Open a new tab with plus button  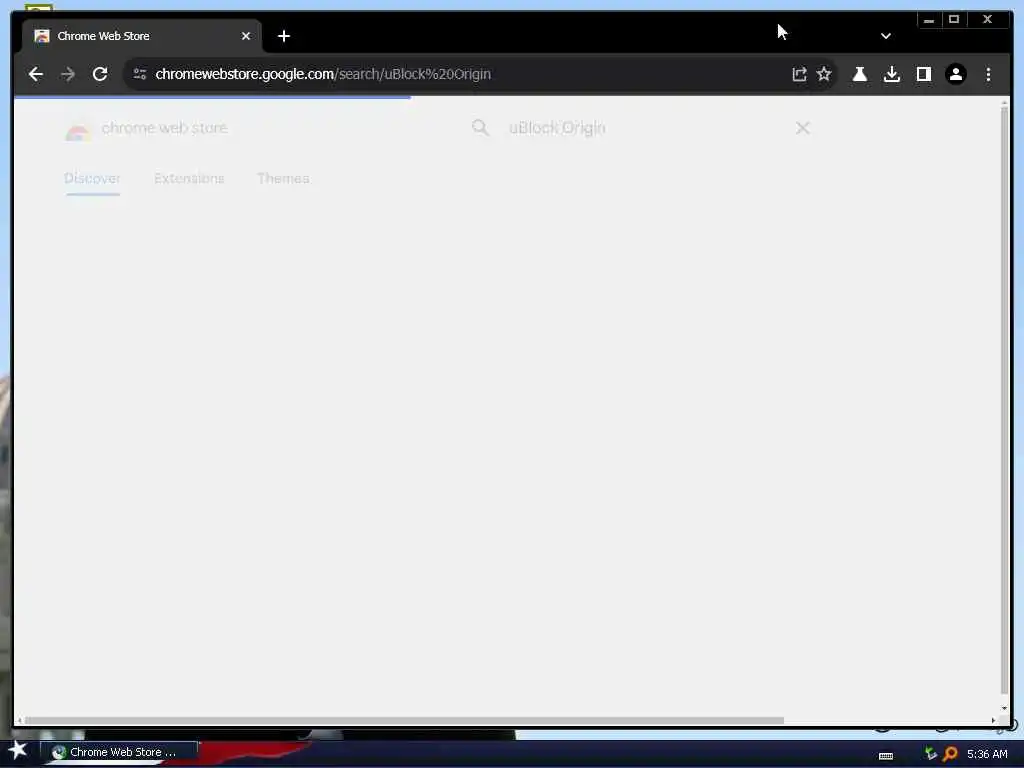284,37
